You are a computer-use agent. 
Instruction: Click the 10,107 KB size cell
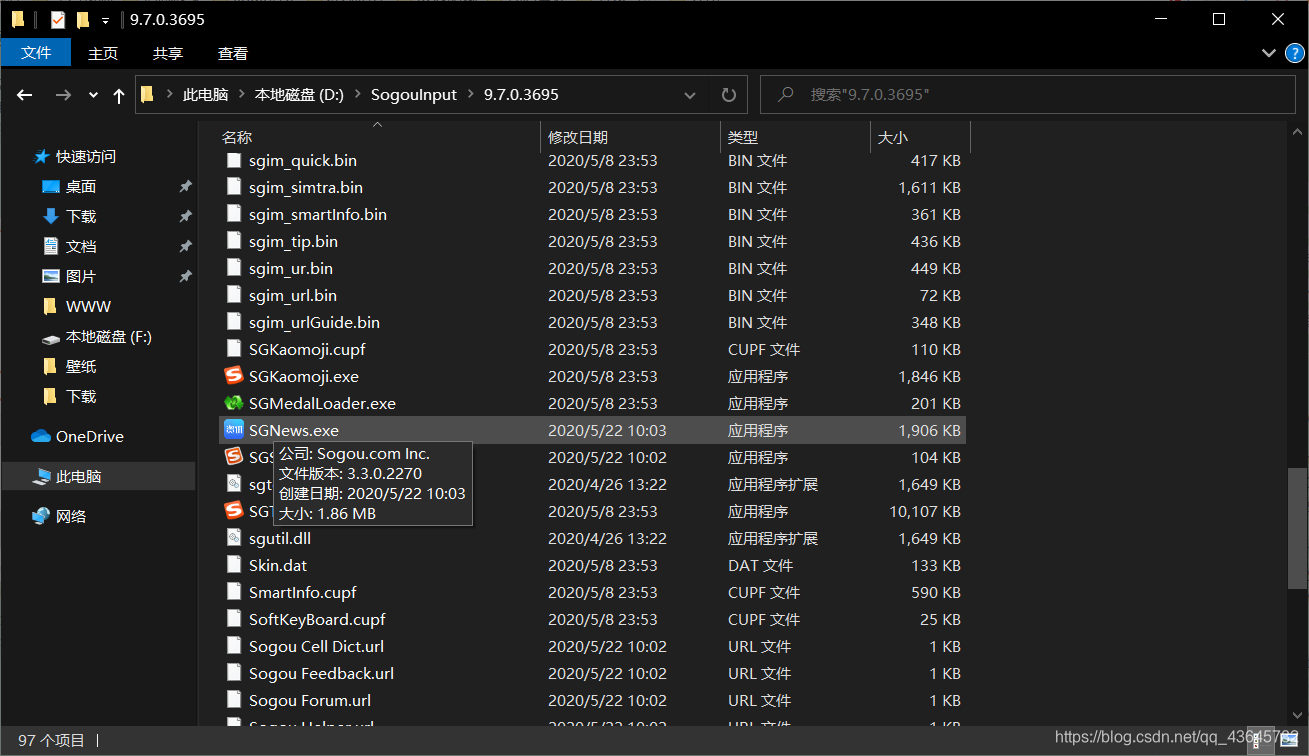click(x=925, y=511)
